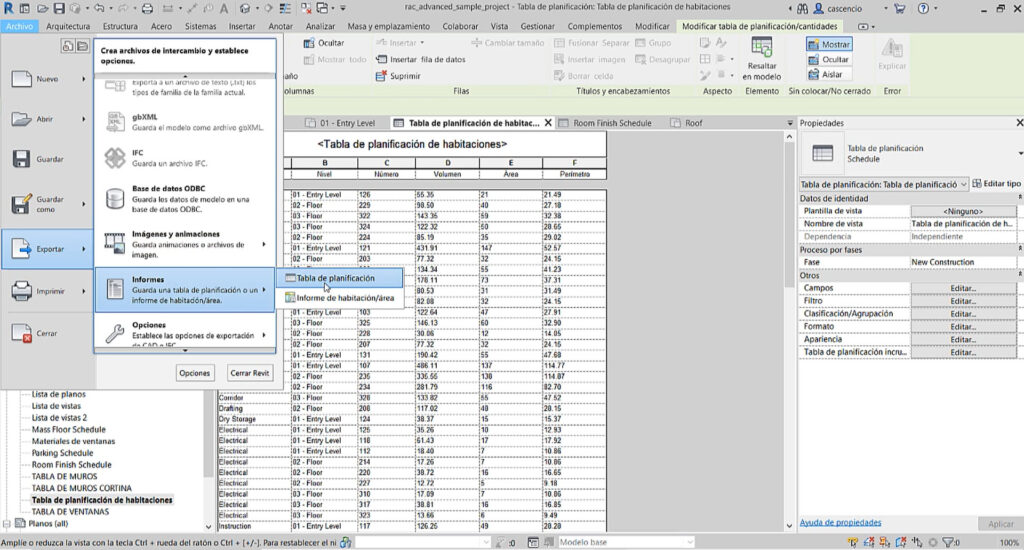The height and width of the screenshot is (550, 1024).
Task: Switch to the Room Finish Schedule tab
Action: click(611, 123)
